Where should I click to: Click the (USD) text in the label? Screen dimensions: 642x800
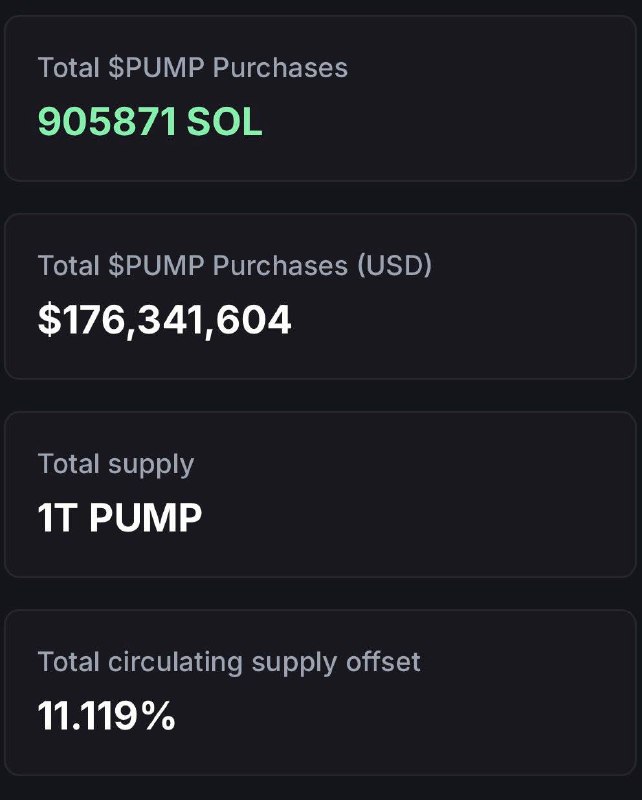pyautogui.click(x=395, y=266)
